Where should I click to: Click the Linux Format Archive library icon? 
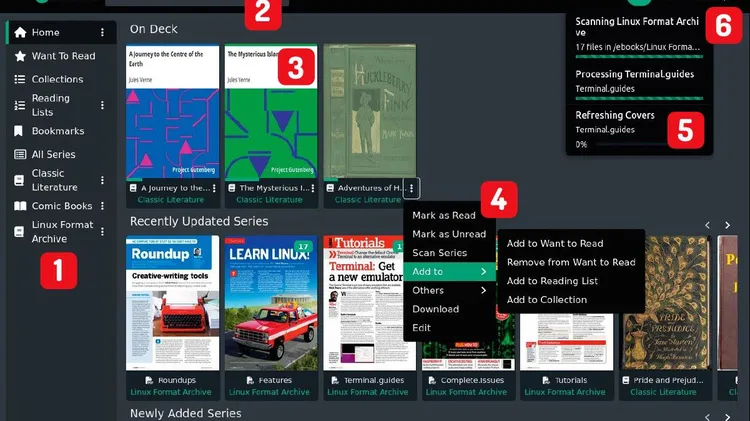(x=19, y=232)
